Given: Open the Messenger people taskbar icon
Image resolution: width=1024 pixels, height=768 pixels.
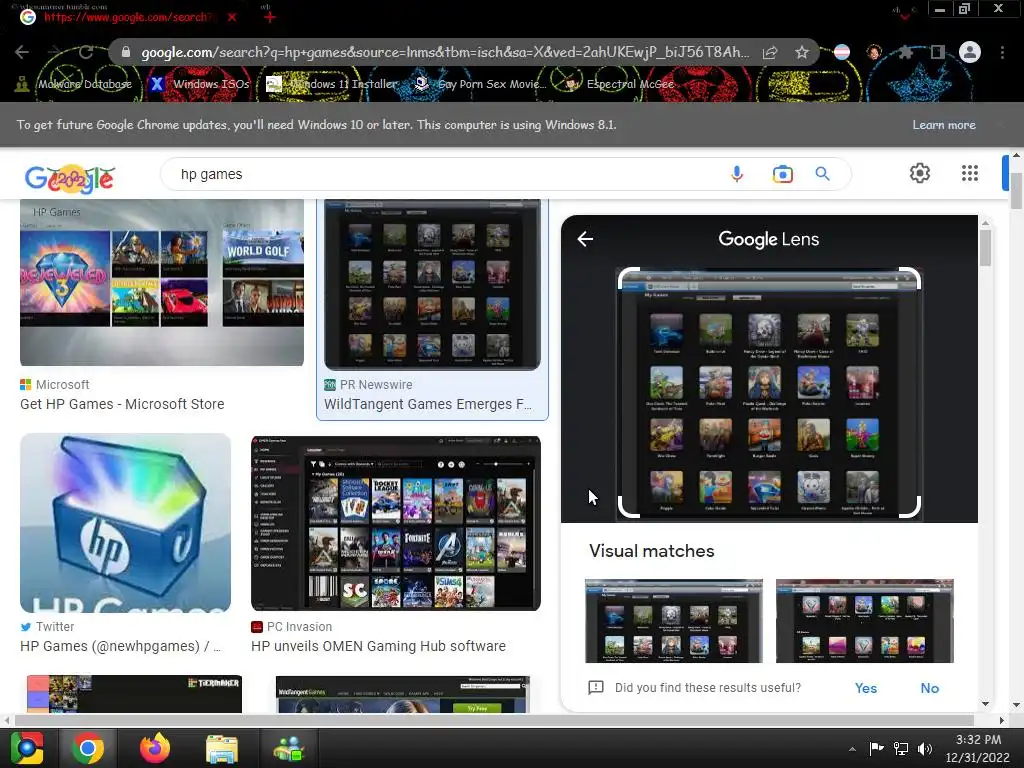Looking at the screenshot, I should [x=289, y=749].
